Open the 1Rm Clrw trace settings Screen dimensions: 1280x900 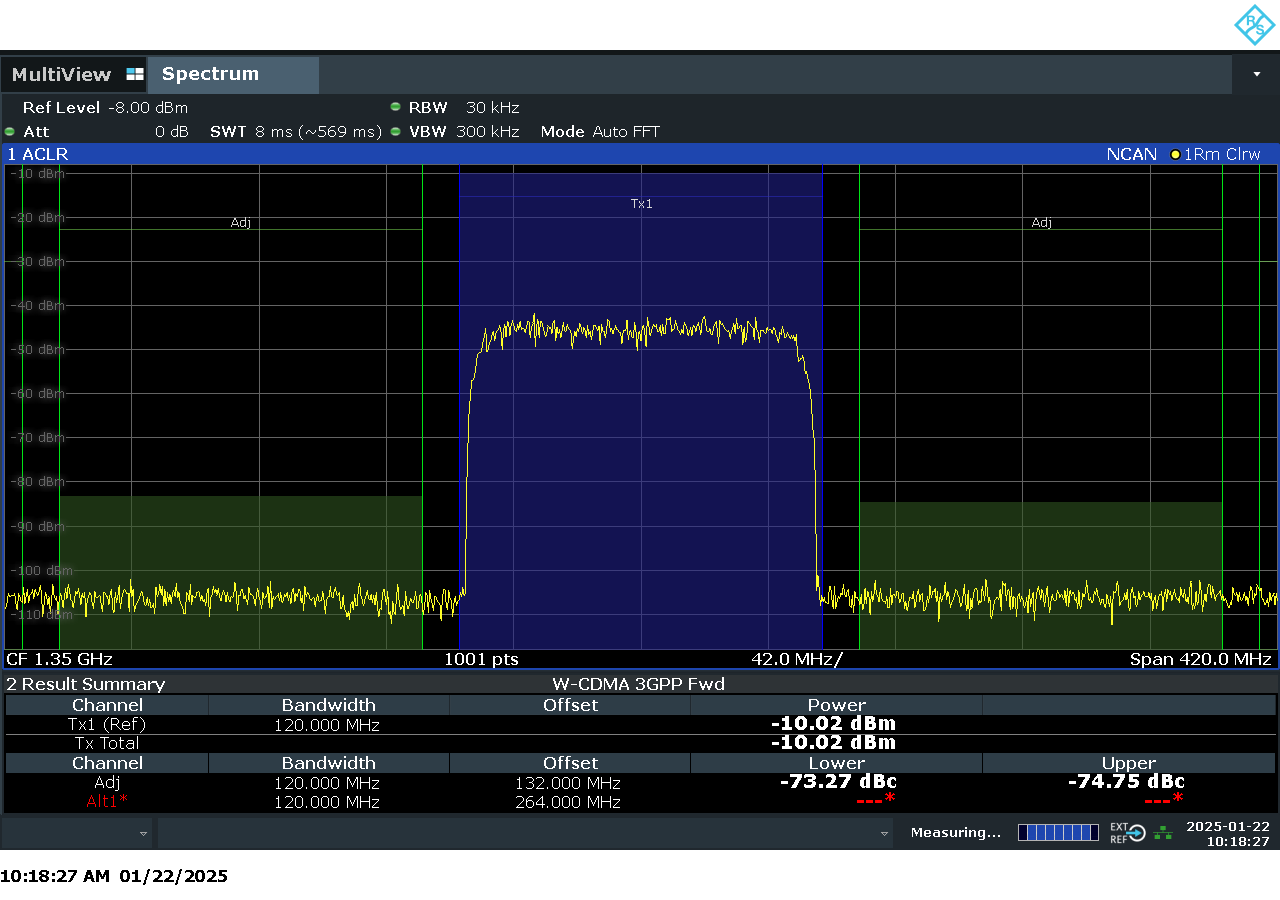coord(1222,154)
